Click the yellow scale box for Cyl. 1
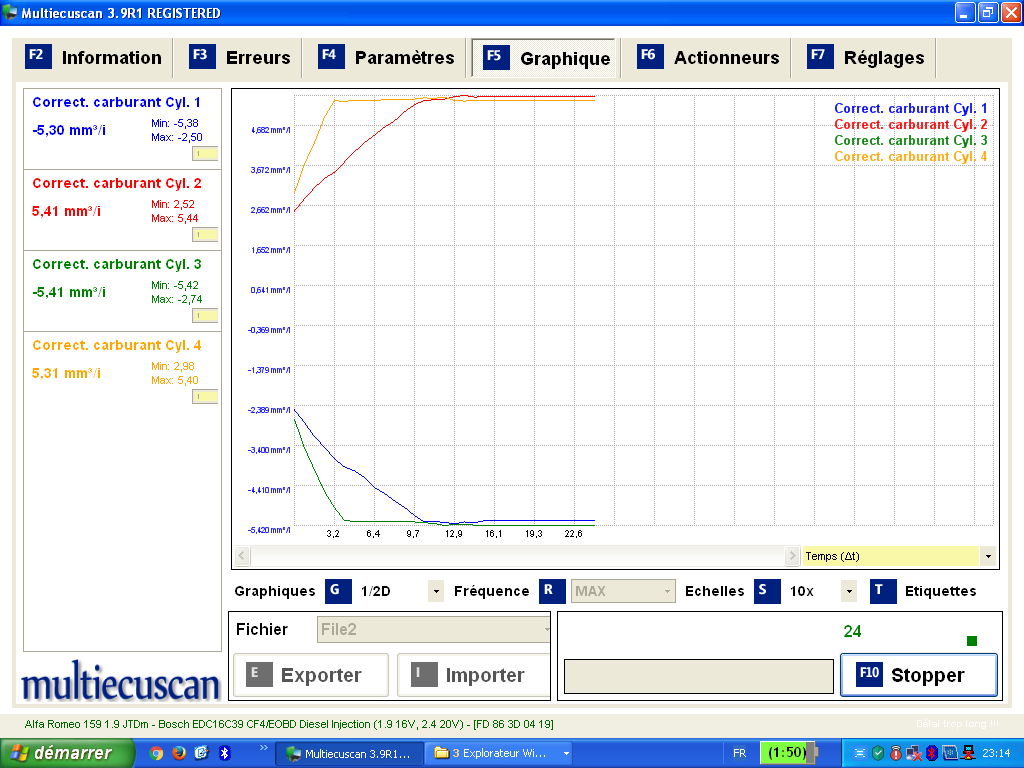 tap(205, 154)
